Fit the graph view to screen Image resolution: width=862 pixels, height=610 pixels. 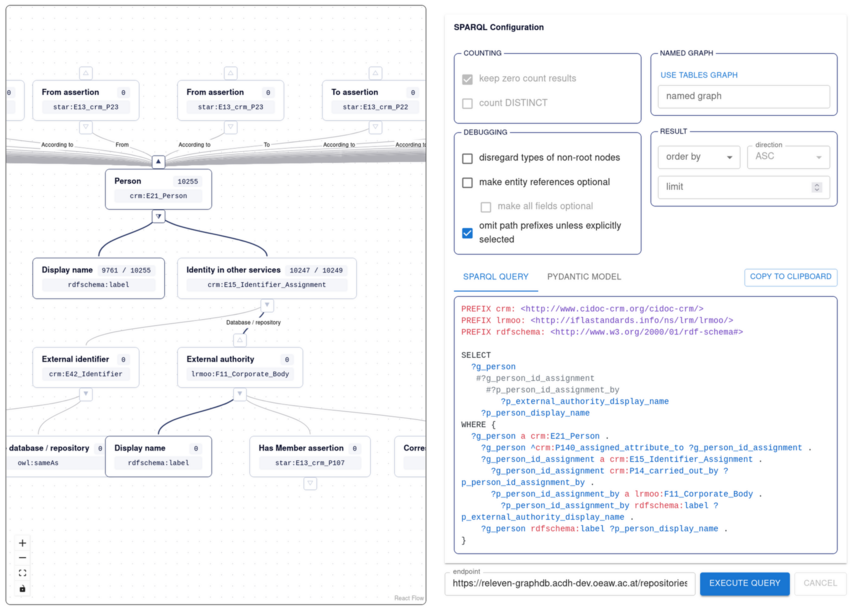[23, 573]
